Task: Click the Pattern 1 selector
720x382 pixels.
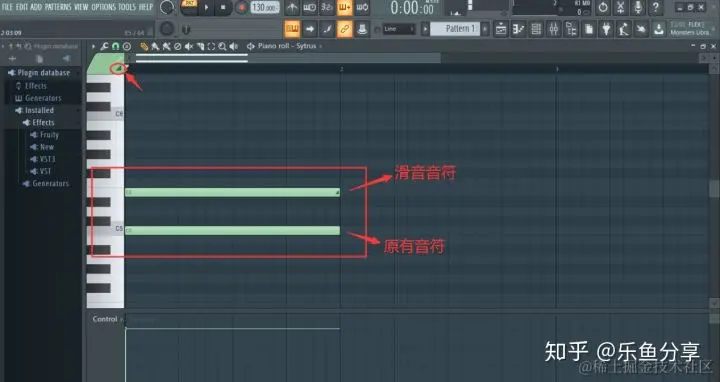Action: coord(456,29)
